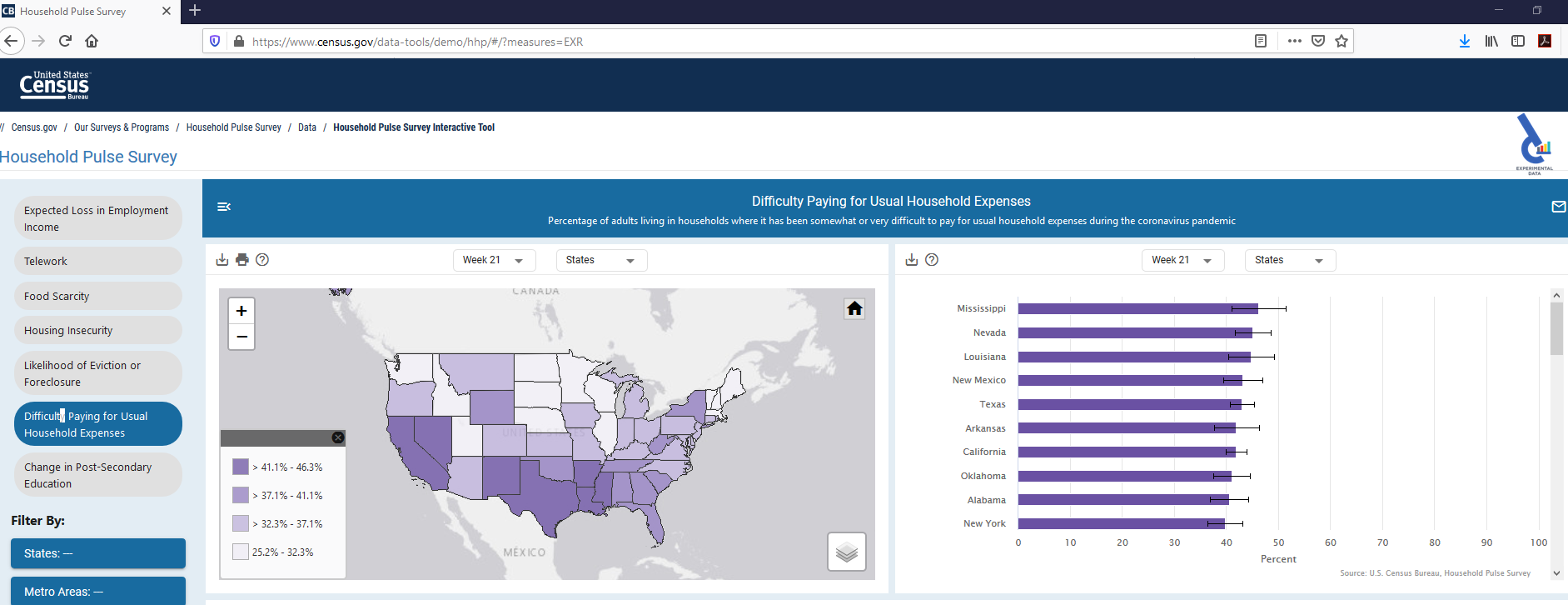Click the darkest purple legend swatch
Viewport: 1568px width, 605px height.
point(241,467)
